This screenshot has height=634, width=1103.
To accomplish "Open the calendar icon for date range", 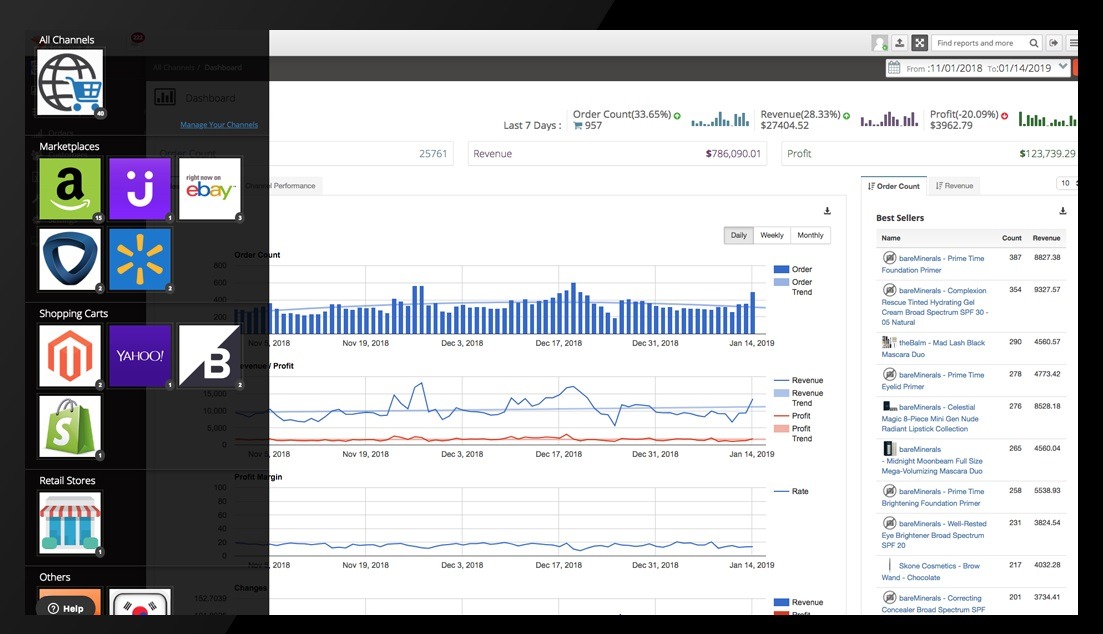I will point(894,68).
